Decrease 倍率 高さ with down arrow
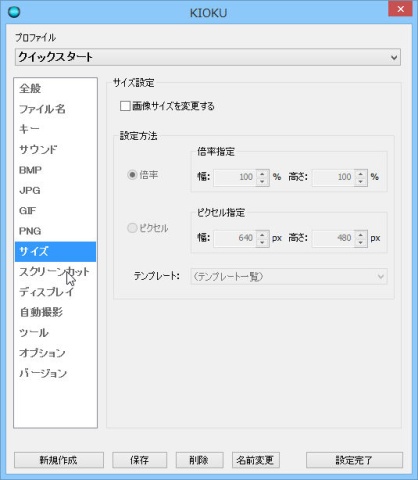This screenshot has height=480, width=418. click(x=361, y=181)
